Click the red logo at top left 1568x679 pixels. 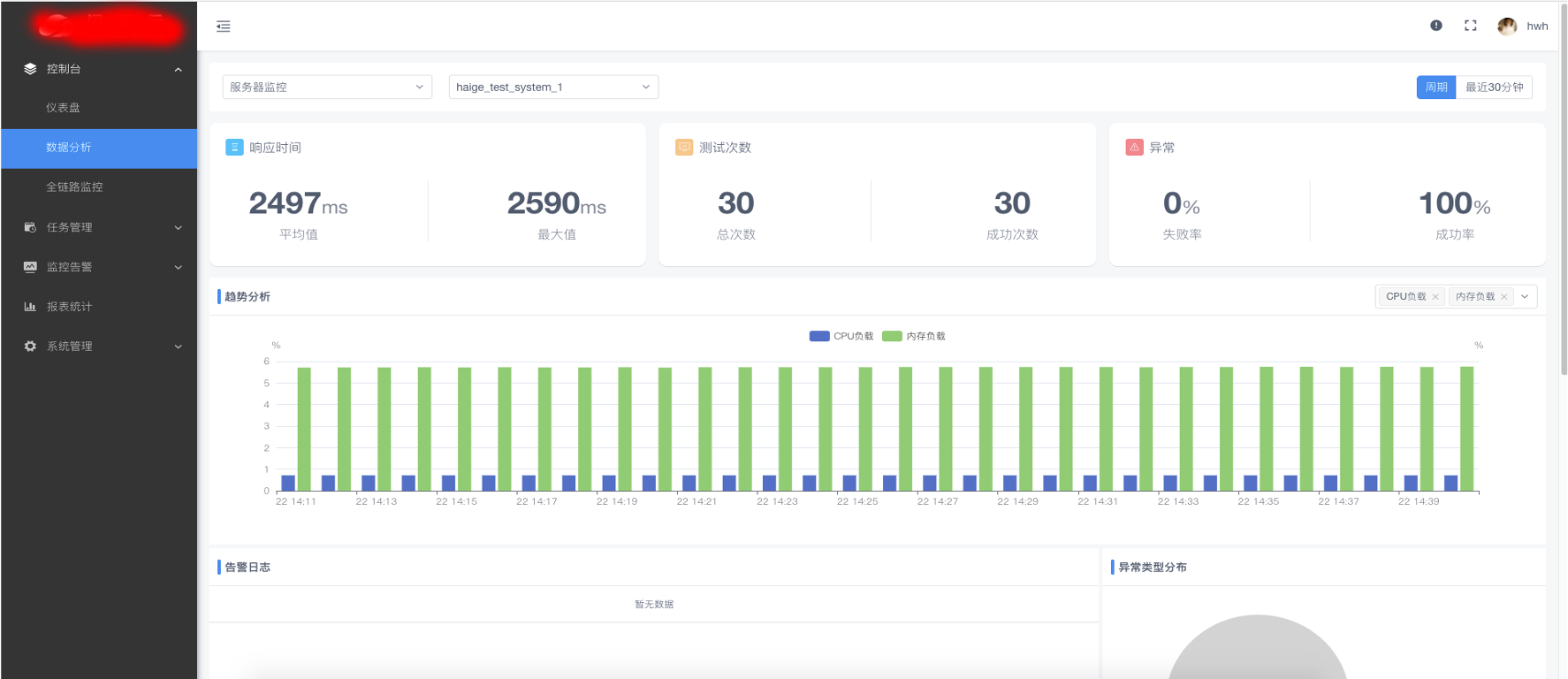[x=109, y=27]
